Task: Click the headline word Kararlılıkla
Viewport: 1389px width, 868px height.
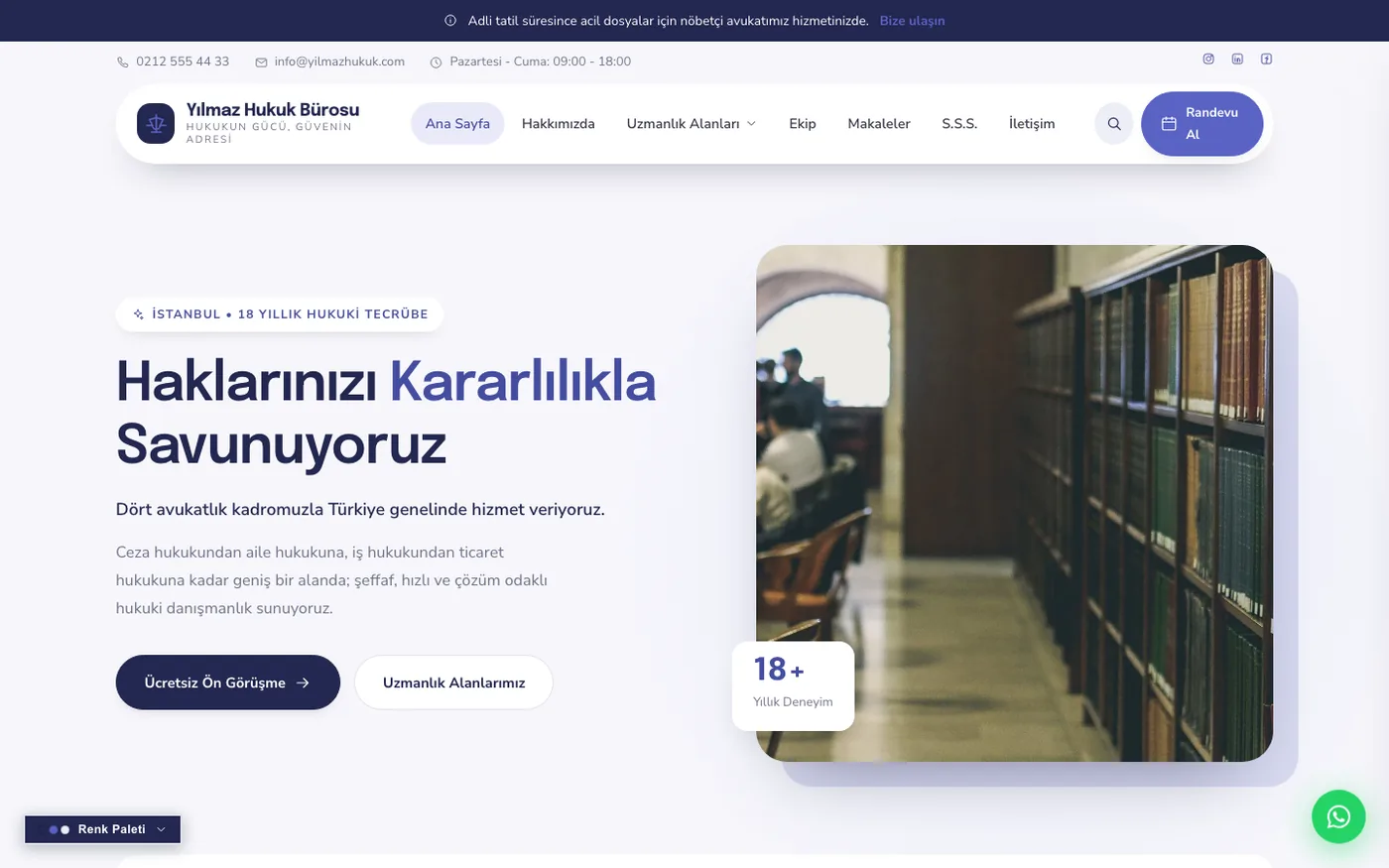Action: (x=523, y=381)
